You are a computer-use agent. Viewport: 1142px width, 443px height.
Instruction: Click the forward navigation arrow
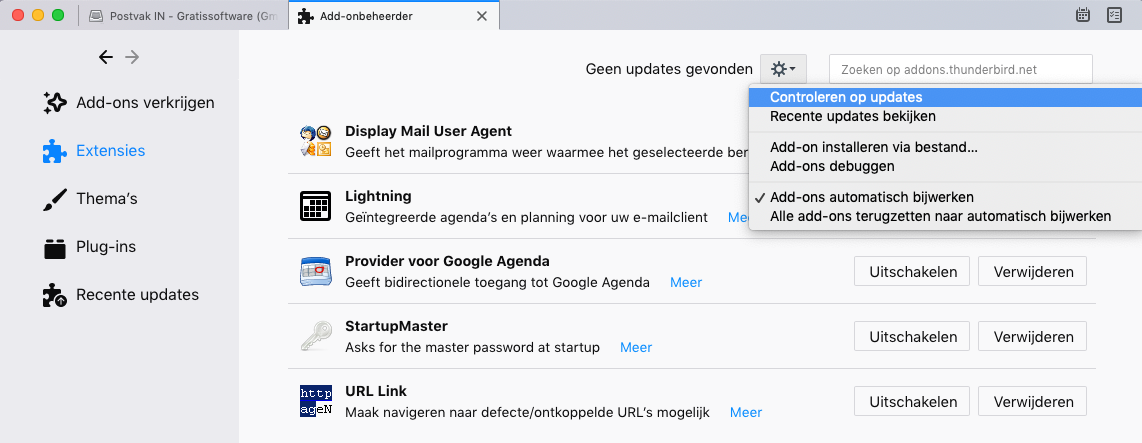(132, 57)
